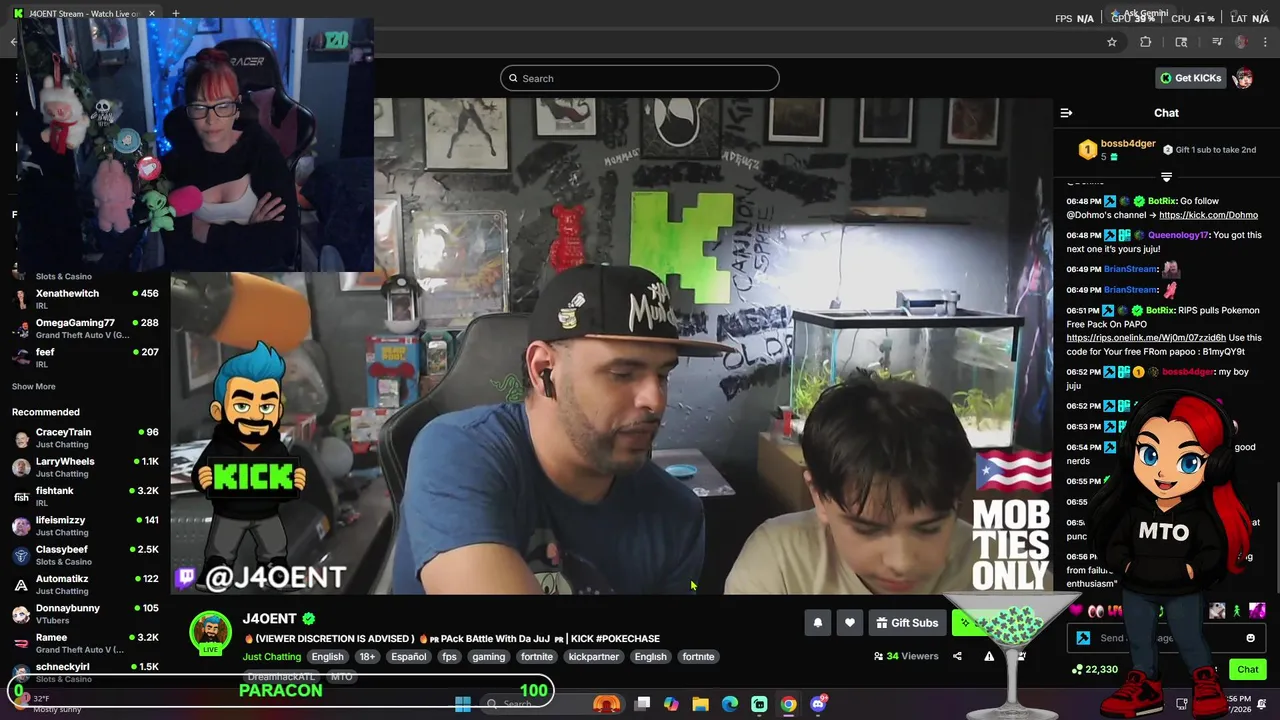
Task: Open Automatikz recommended channel
Action: pos(85,584)
